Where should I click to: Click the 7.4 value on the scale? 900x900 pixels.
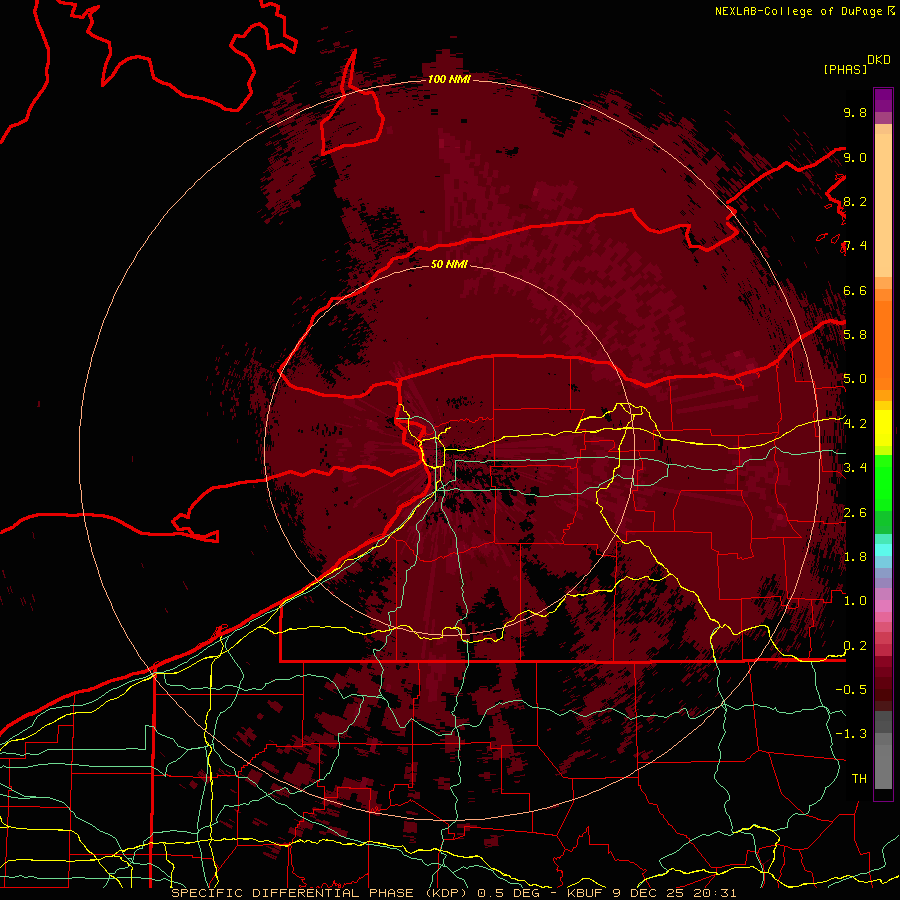855,246
